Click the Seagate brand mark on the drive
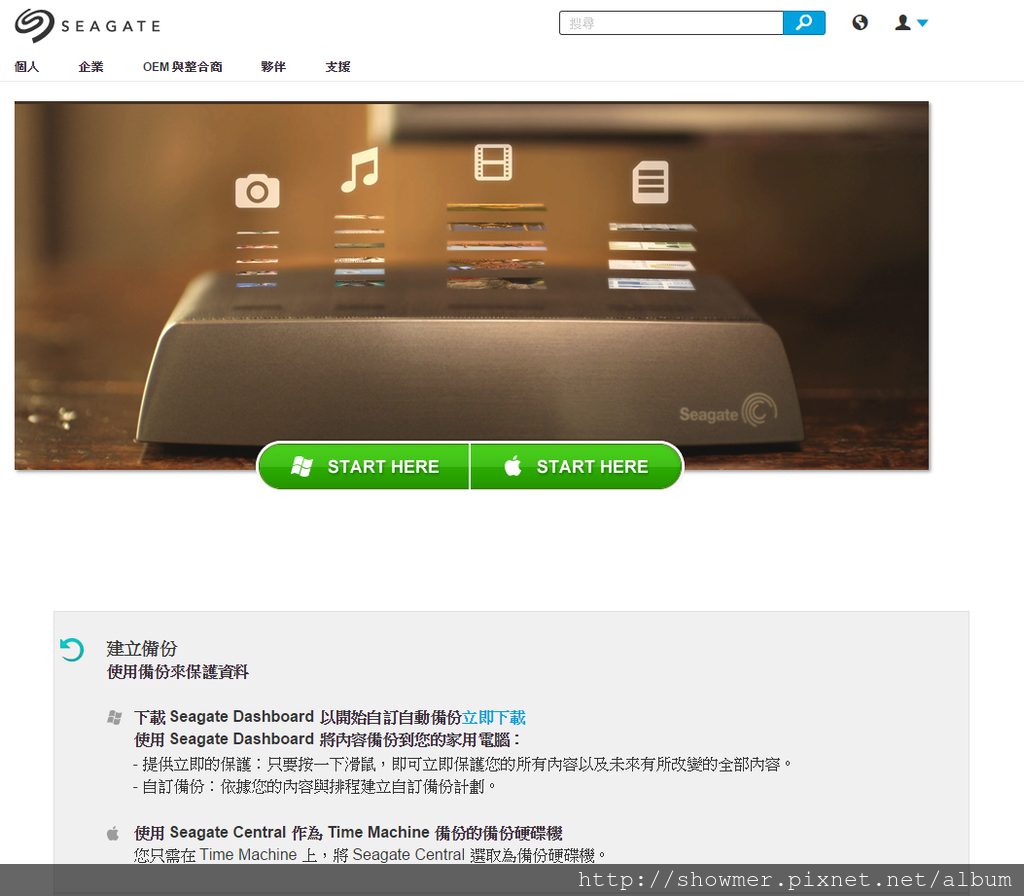The height and width of the screenshot is (896, 1024). (728, 411)
